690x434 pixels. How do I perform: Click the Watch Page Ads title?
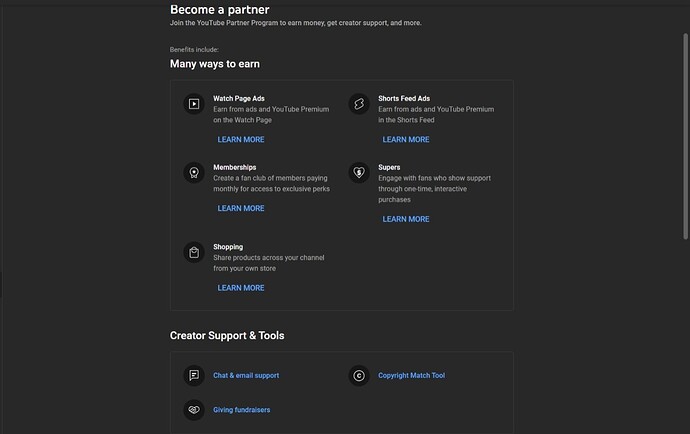click(239, 99)
